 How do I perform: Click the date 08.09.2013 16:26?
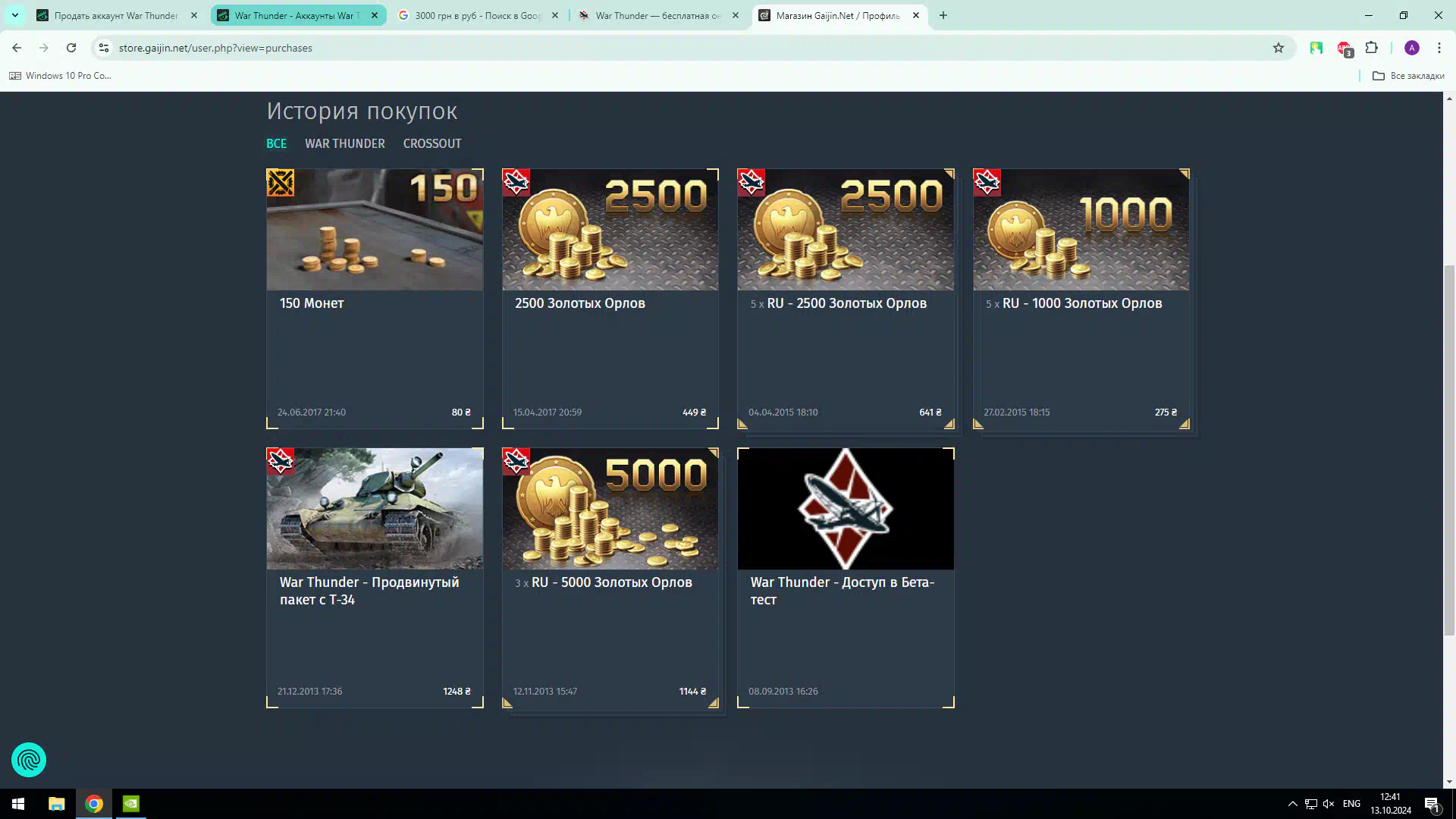point(783,692)
